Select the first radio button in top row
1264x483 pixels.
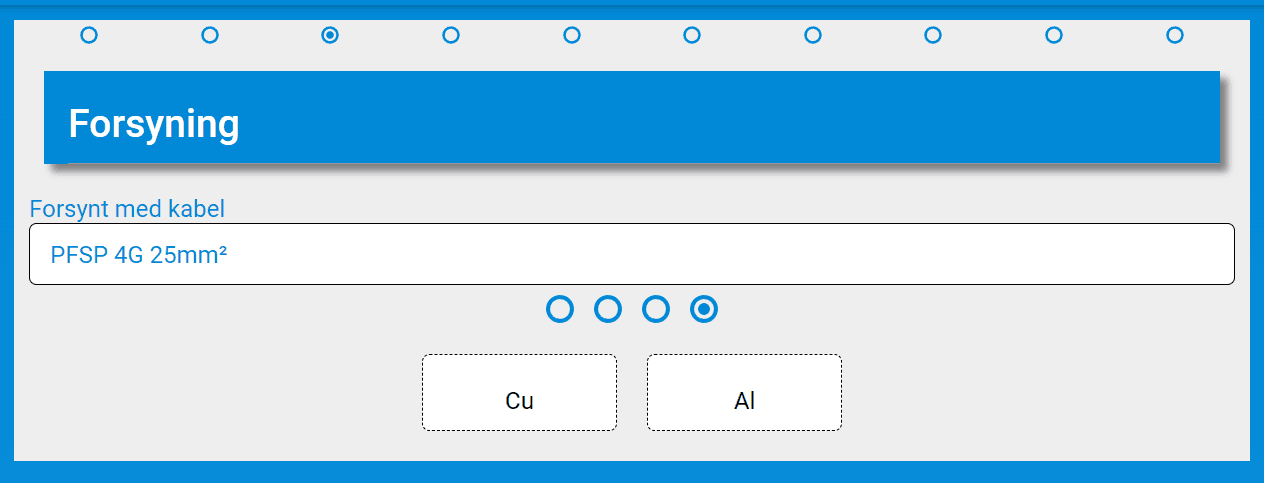click(89, 35)
